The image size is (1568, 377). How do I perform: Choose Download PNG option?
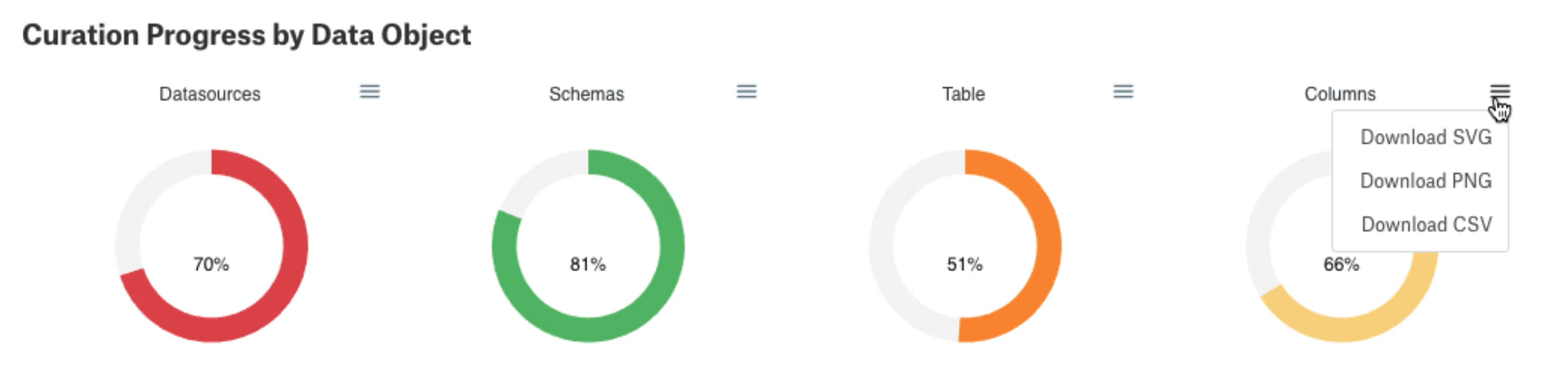pyautogui.click(x=1426, y=180)
